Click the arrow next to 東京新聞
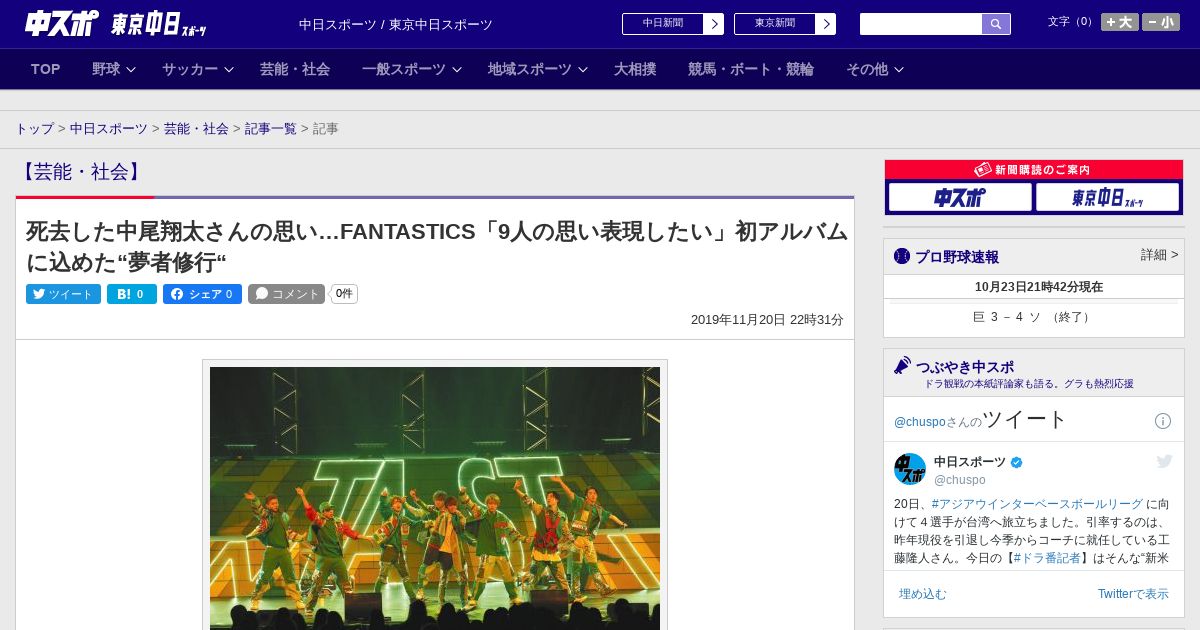Image resolution: width=1200 pixels, height=630 pixels. pos(826,24)
